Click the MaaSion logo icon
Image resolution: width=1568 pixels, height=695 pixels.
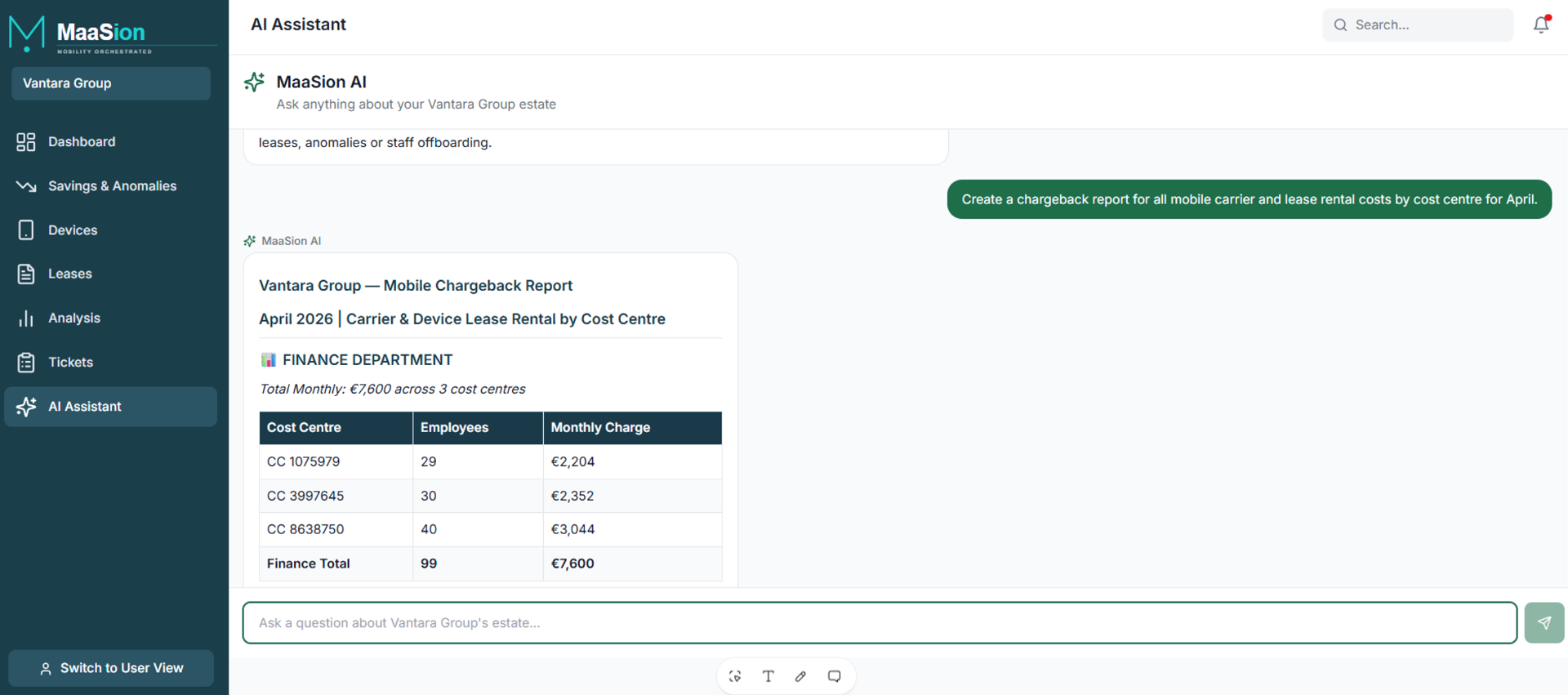tap(26, 33)
